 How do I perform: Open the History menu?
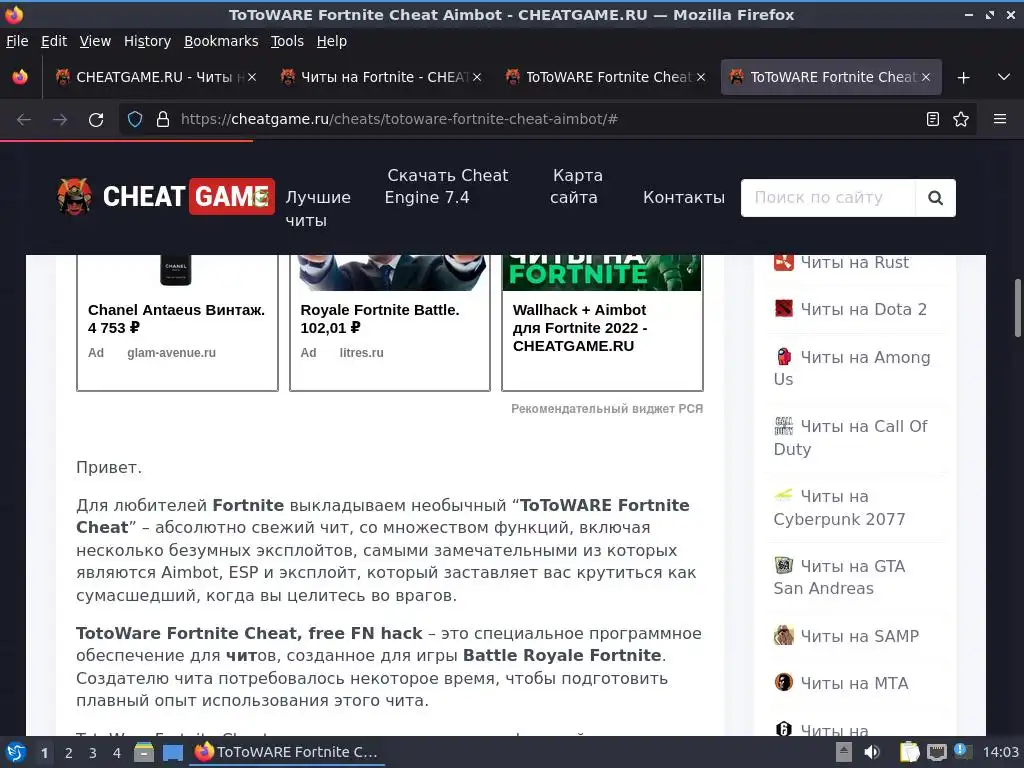[x=148, y=41]
